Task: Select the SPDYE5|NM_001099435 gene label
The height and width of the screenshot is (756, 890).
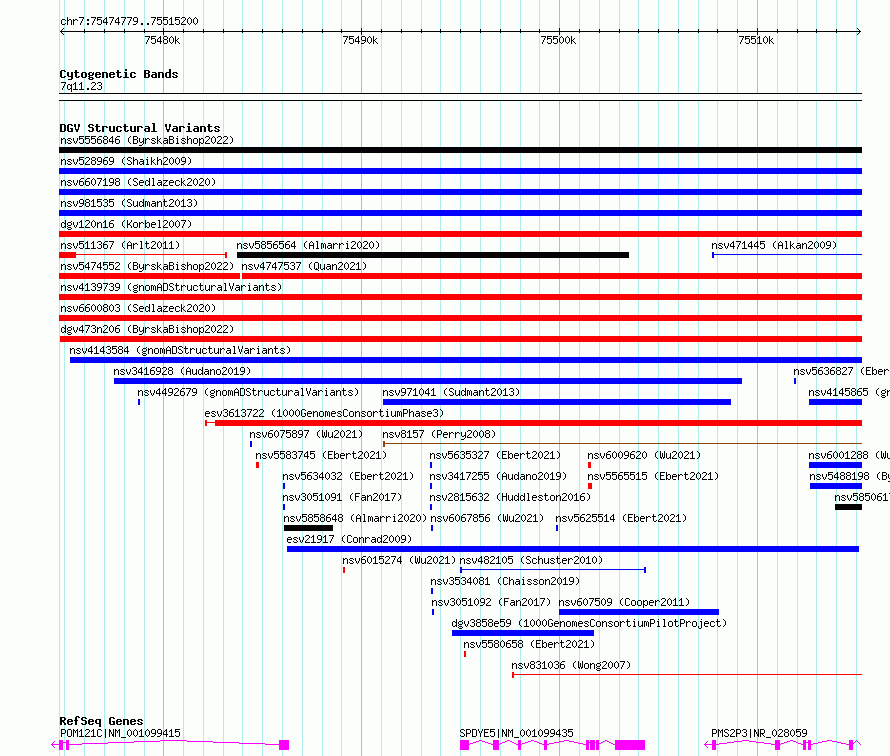Action: pos(517,733)
